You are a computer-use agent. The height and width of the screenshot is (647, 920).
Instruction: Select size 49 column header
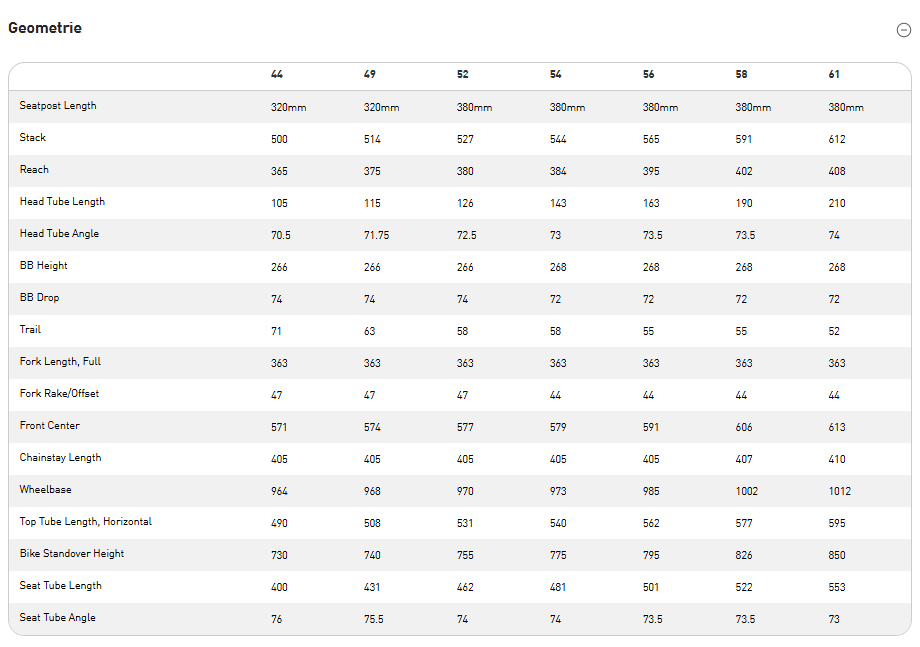(x=370, y=75)
